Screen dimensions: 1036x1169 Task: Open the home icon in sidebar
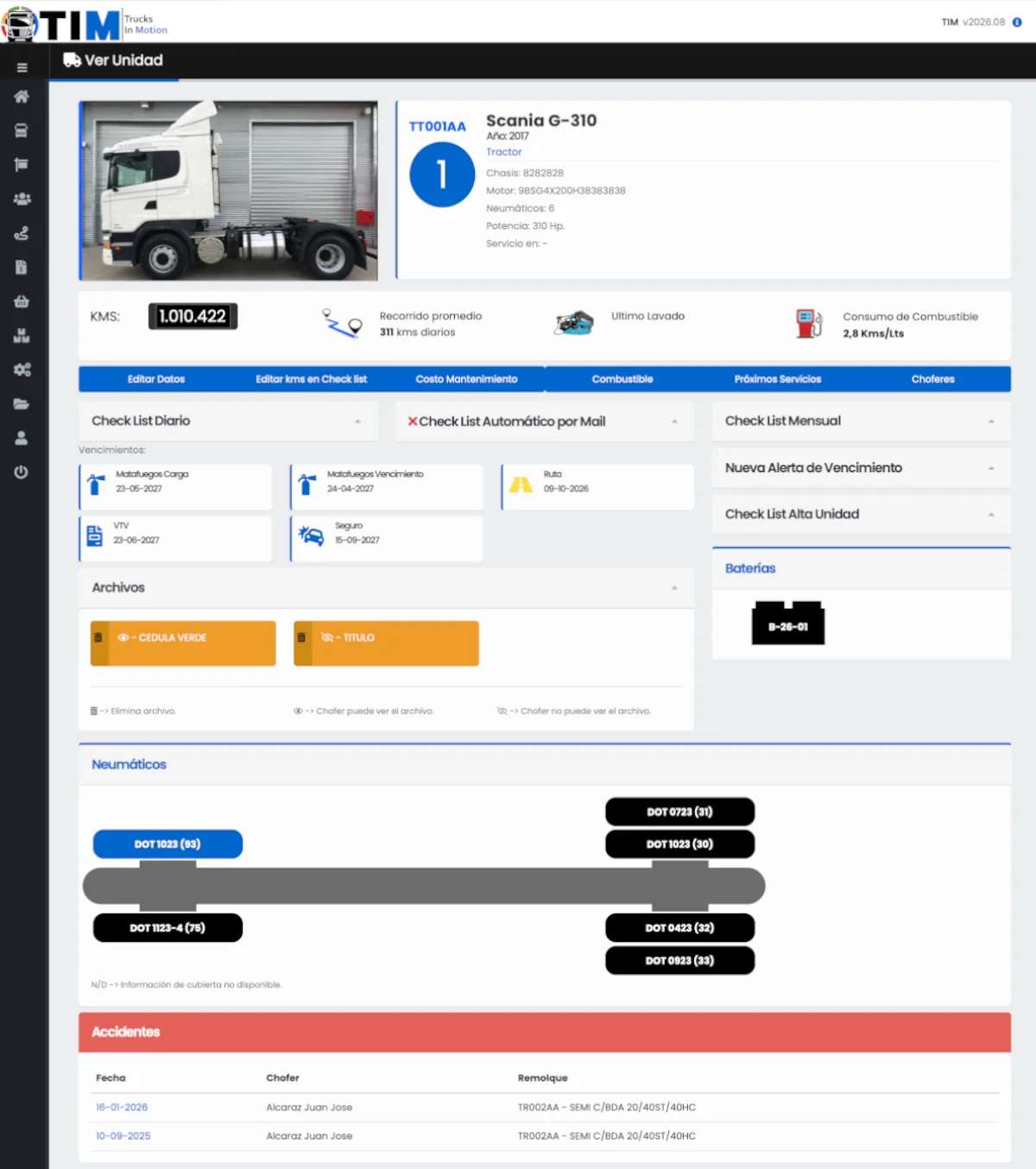click(22, 97)
